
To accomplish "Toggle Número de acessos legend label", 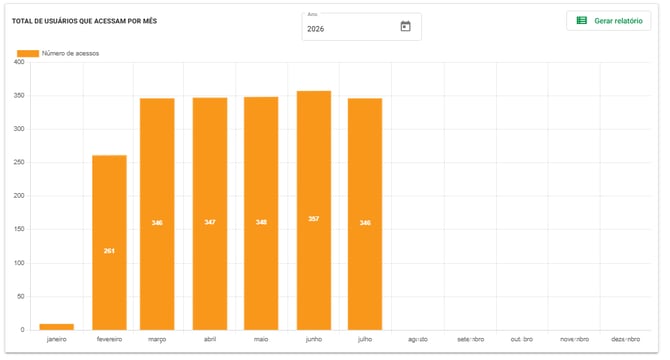I will coord(71,53).
